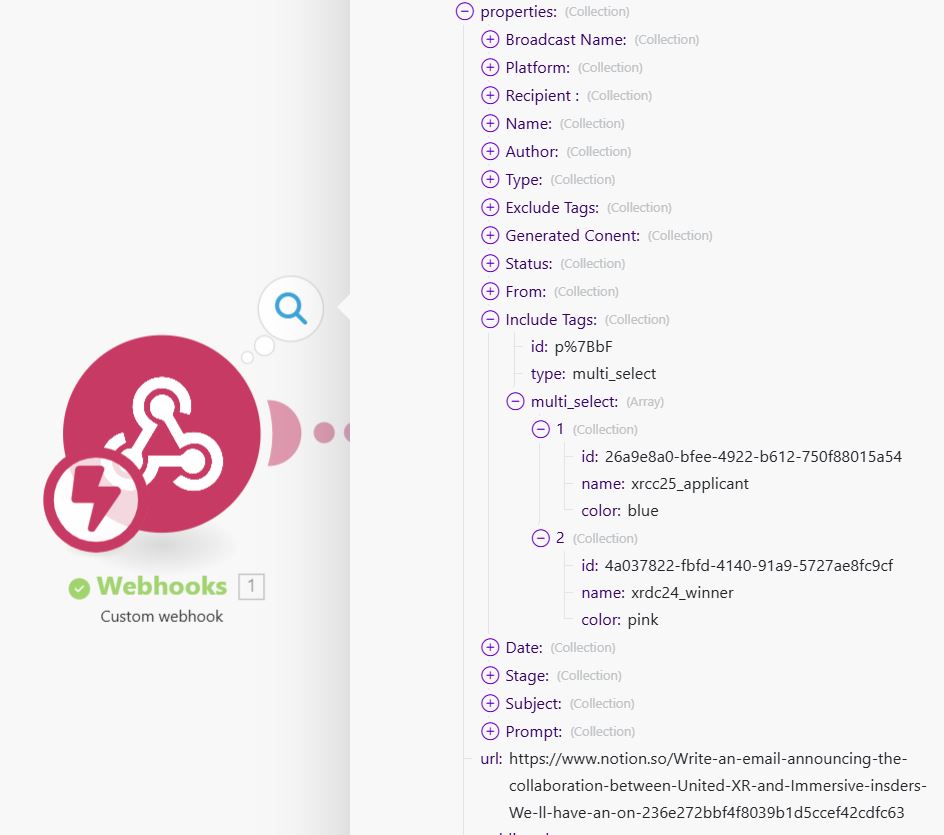Open operation count badge 1
The height and width of the screenshot is (835, 944).
pyautogui.click(x=252, y=586)
